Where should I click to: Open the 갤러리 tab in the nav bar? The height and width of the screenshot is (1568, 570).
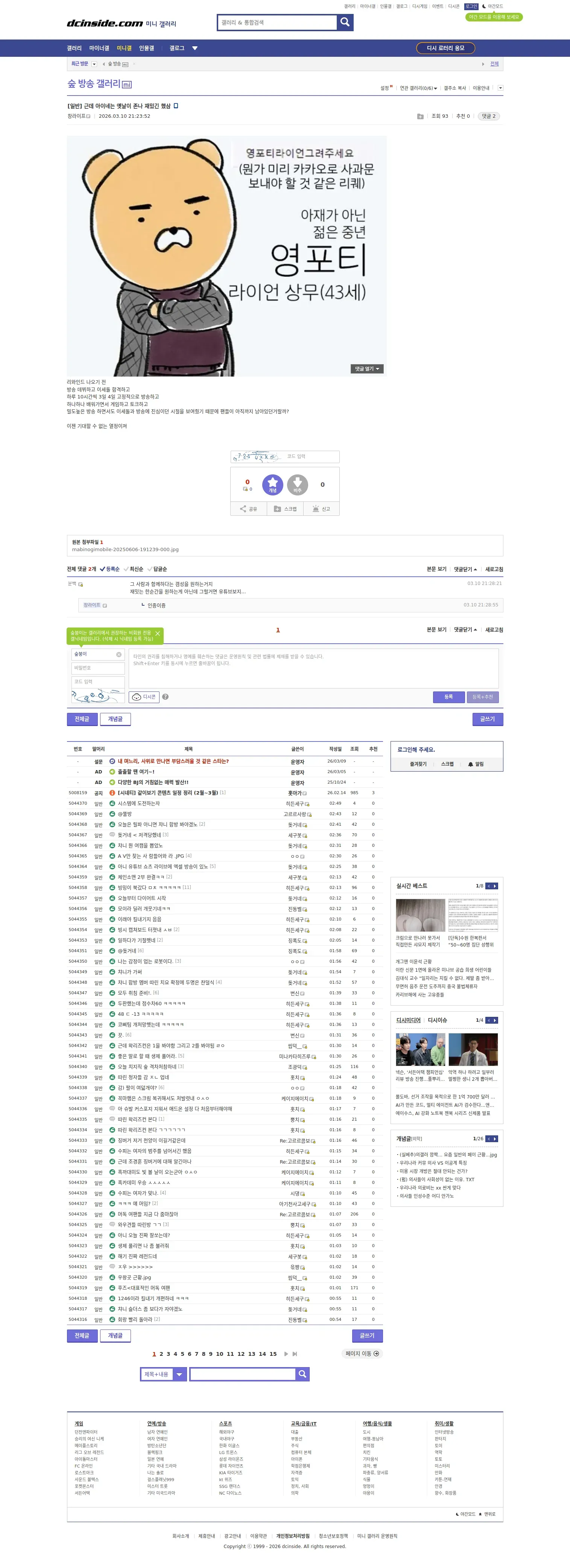click(x=74, y=48)
